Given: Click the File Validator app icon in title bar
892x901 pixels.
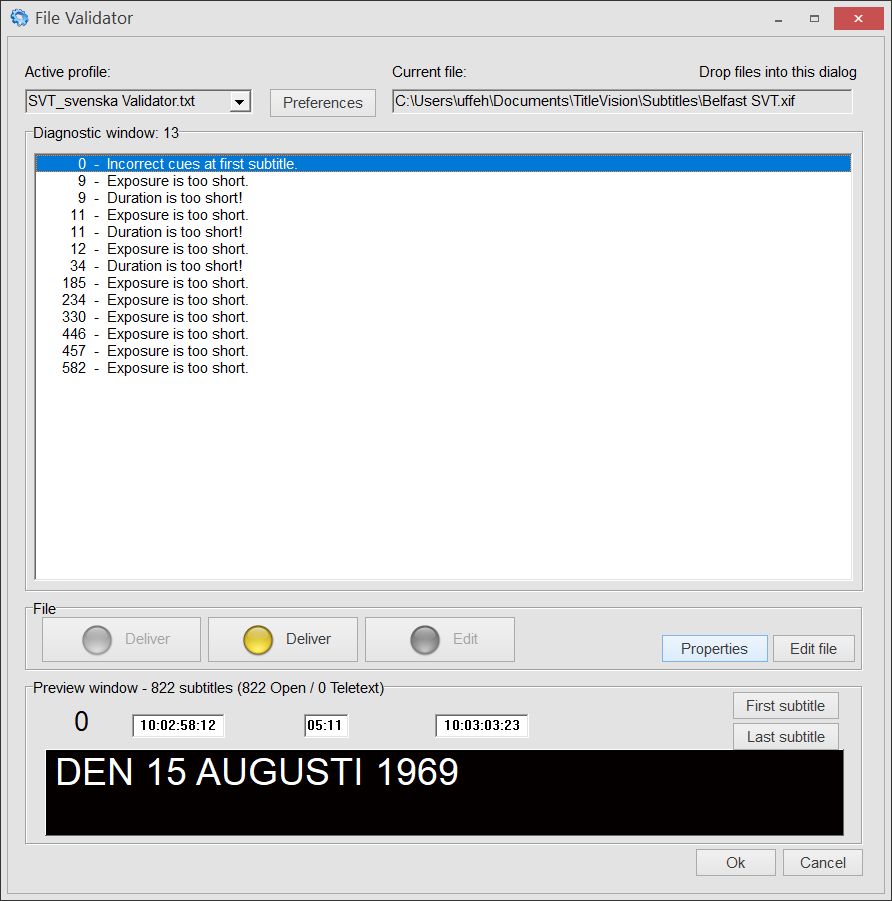Looking at the screenshot, I should coord(19,18).
